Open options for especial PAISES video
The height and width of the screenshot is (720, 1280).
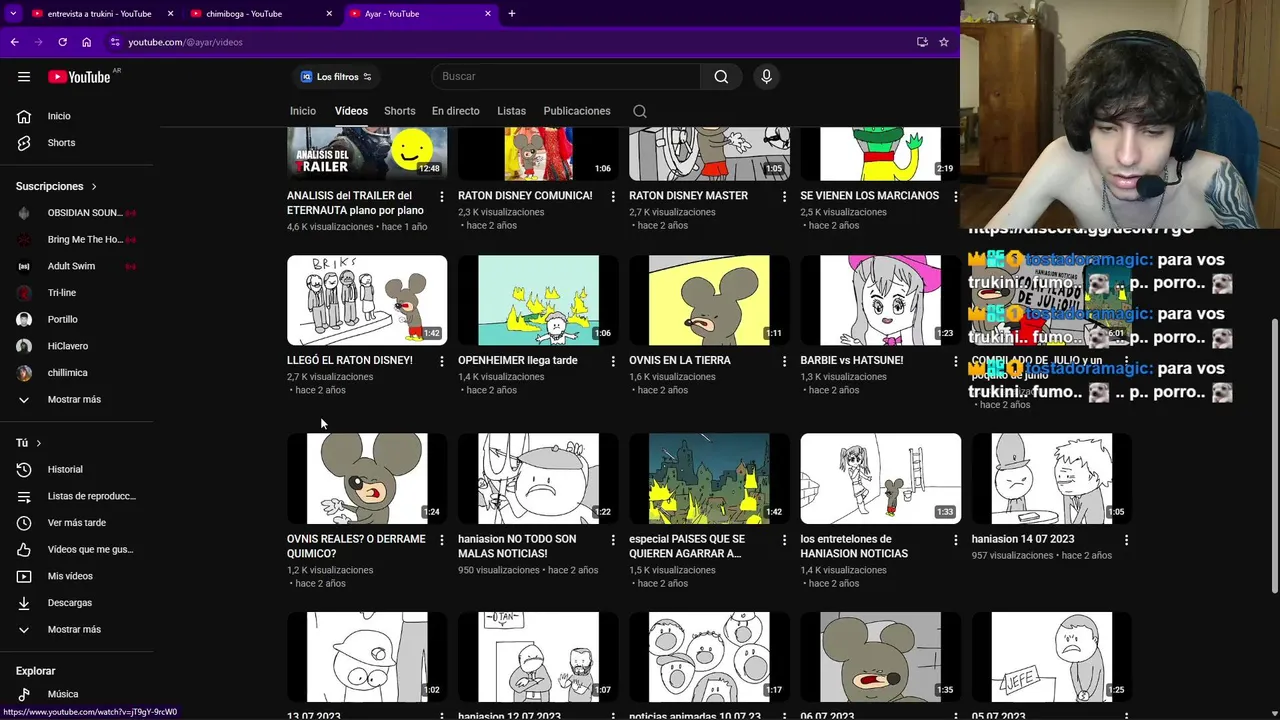tap(784, 540)
